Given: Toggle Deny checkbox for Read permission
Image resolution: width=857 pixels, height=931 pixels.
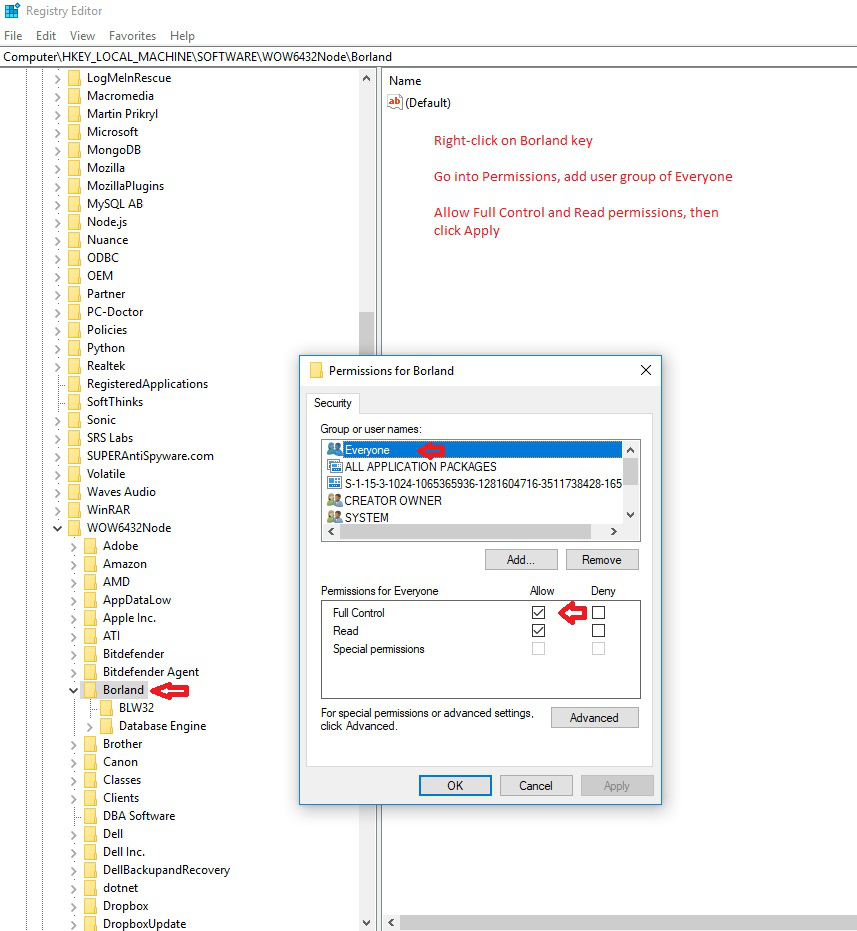Looking at the screenshot, I should coord(598,630).
